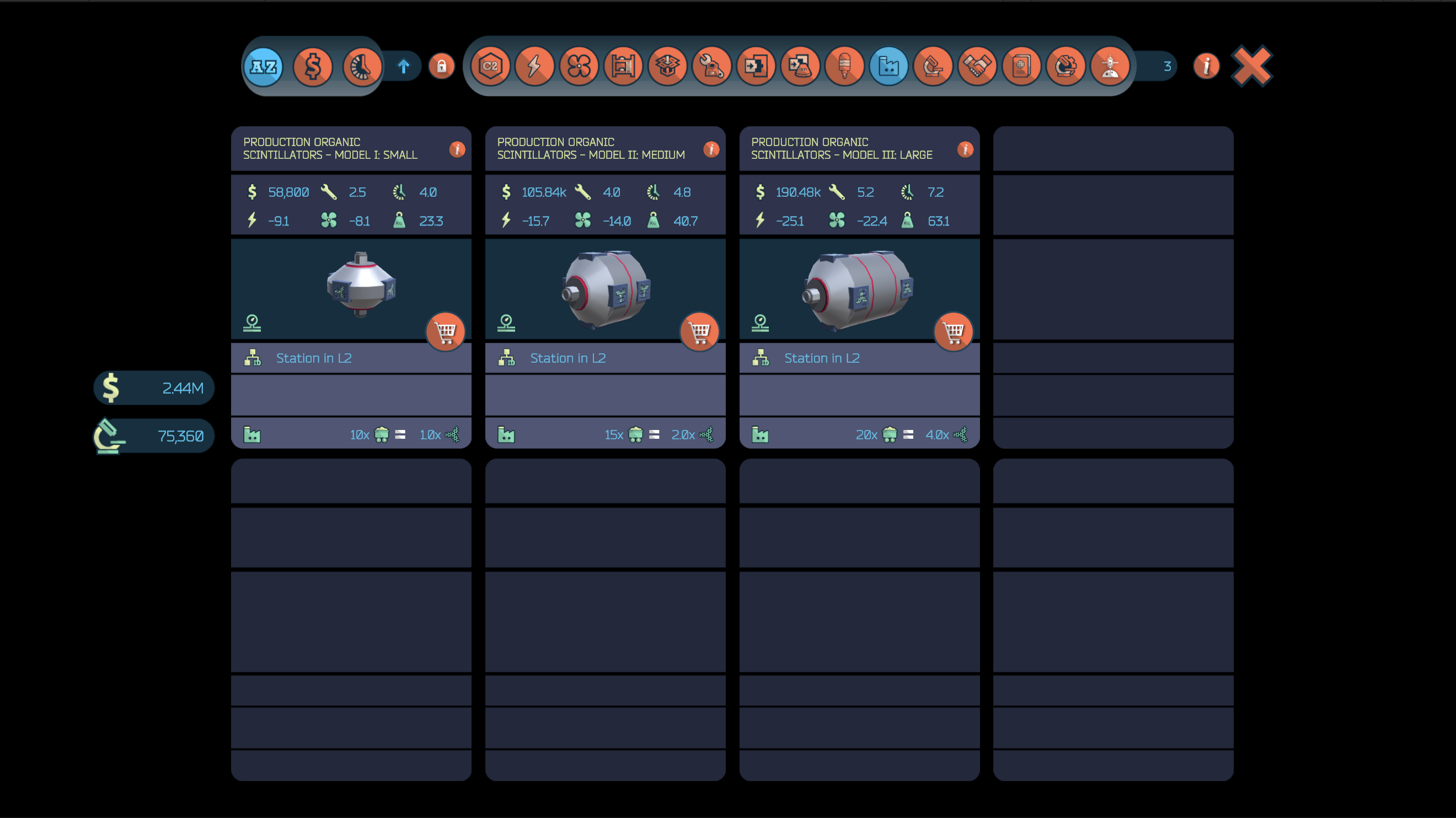Open the cargo box storage category
This screenshot has width=1456, height=818.
click(x=667, y=66)
